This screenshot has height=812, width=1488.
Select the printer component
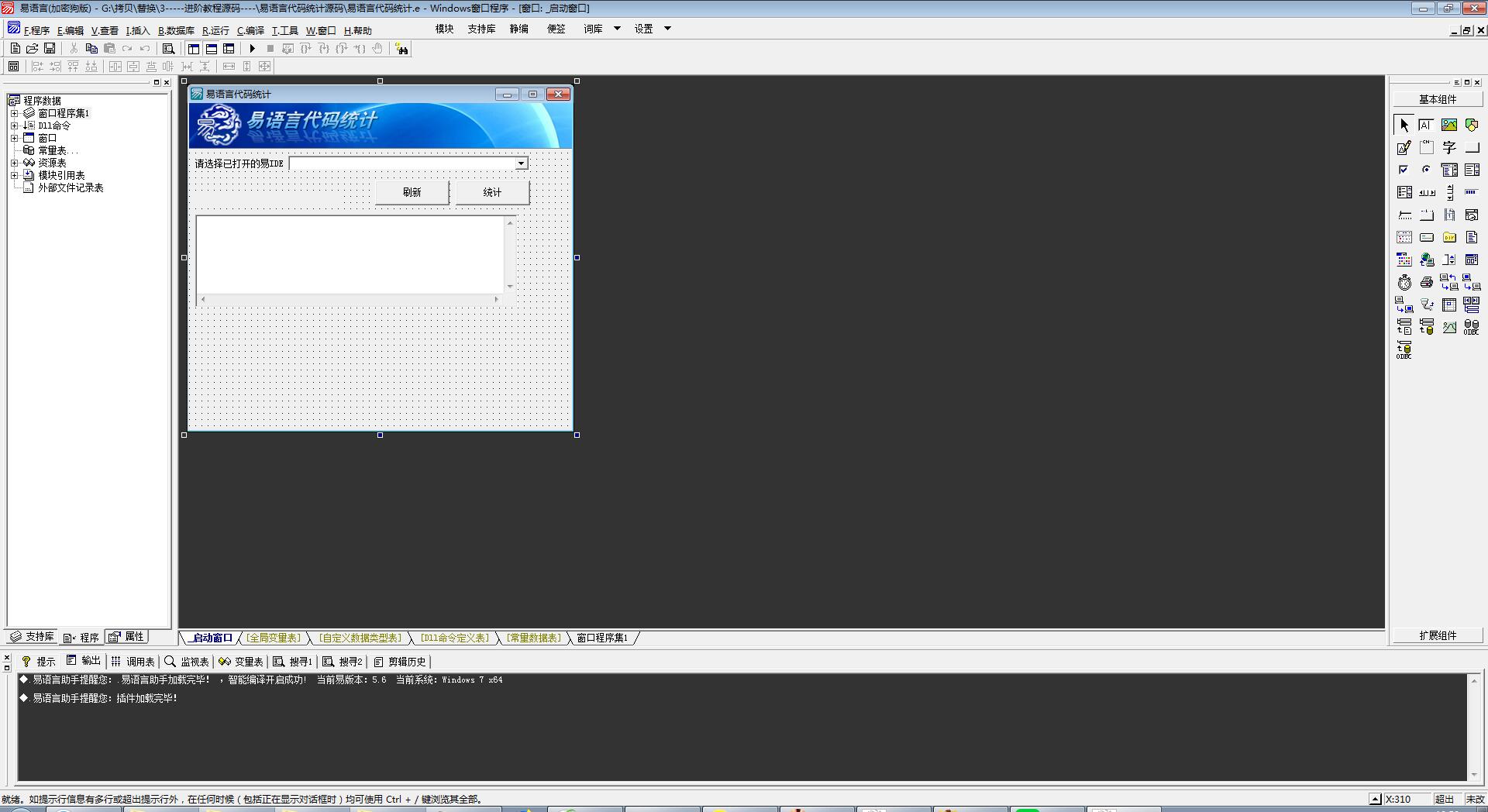click(x=1426, y=282)
